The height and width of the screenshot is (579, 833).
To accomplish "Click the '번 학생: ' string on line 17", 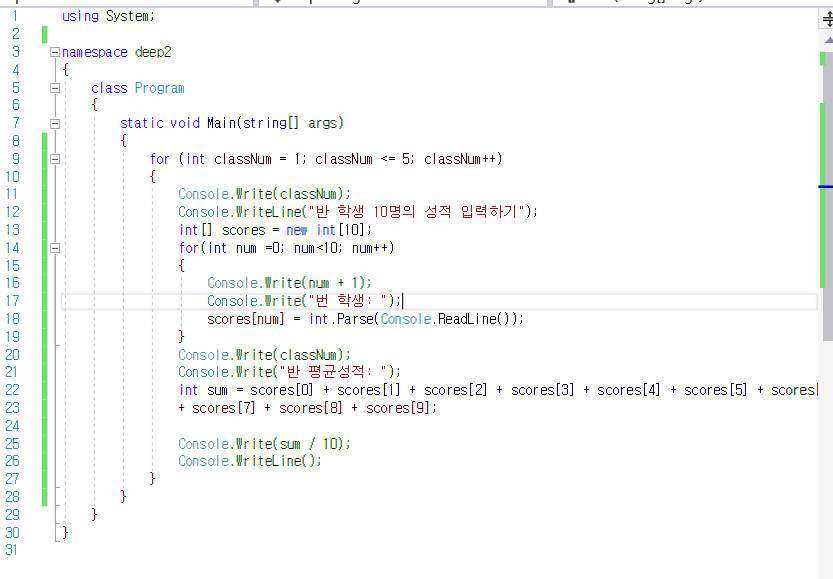I will [348, 301].
